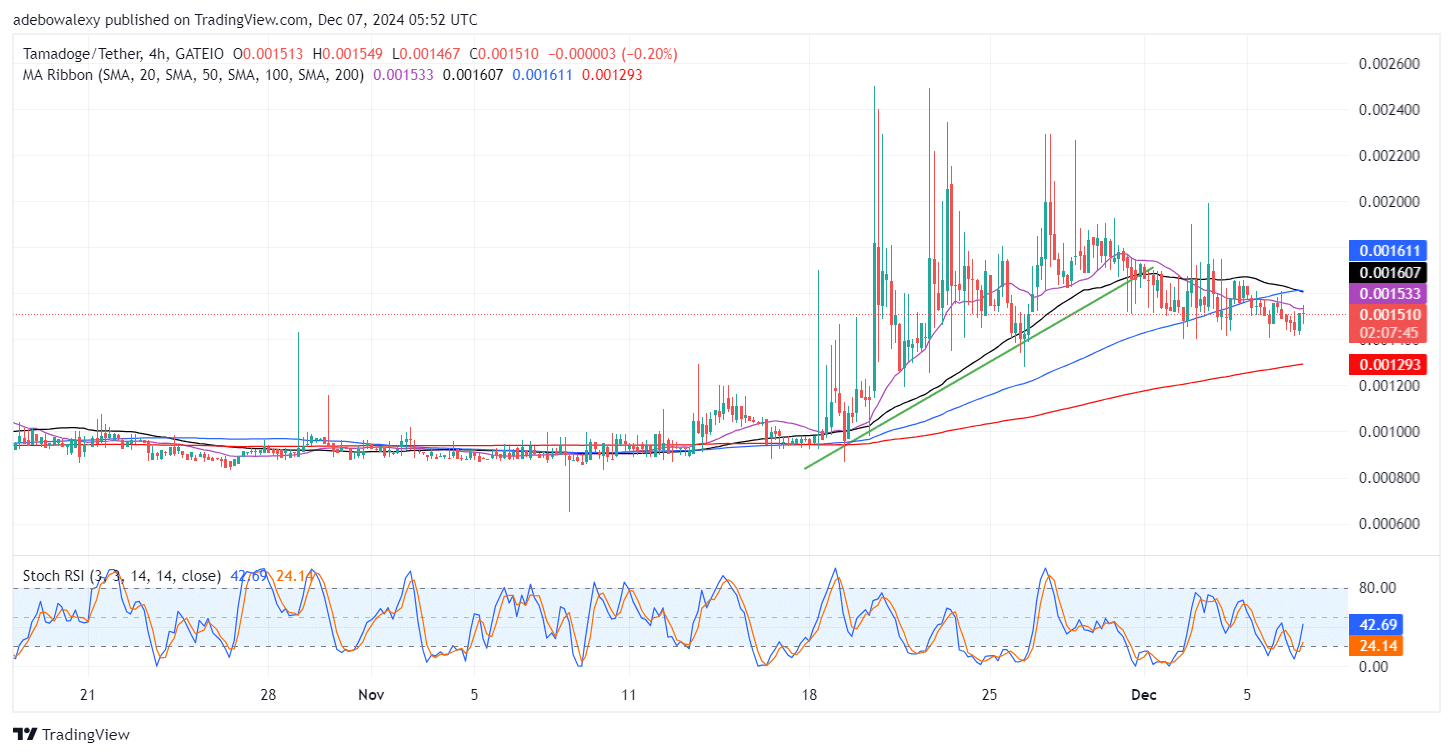Click the 0.001200 price axis label

click(x=1388, y=386)
